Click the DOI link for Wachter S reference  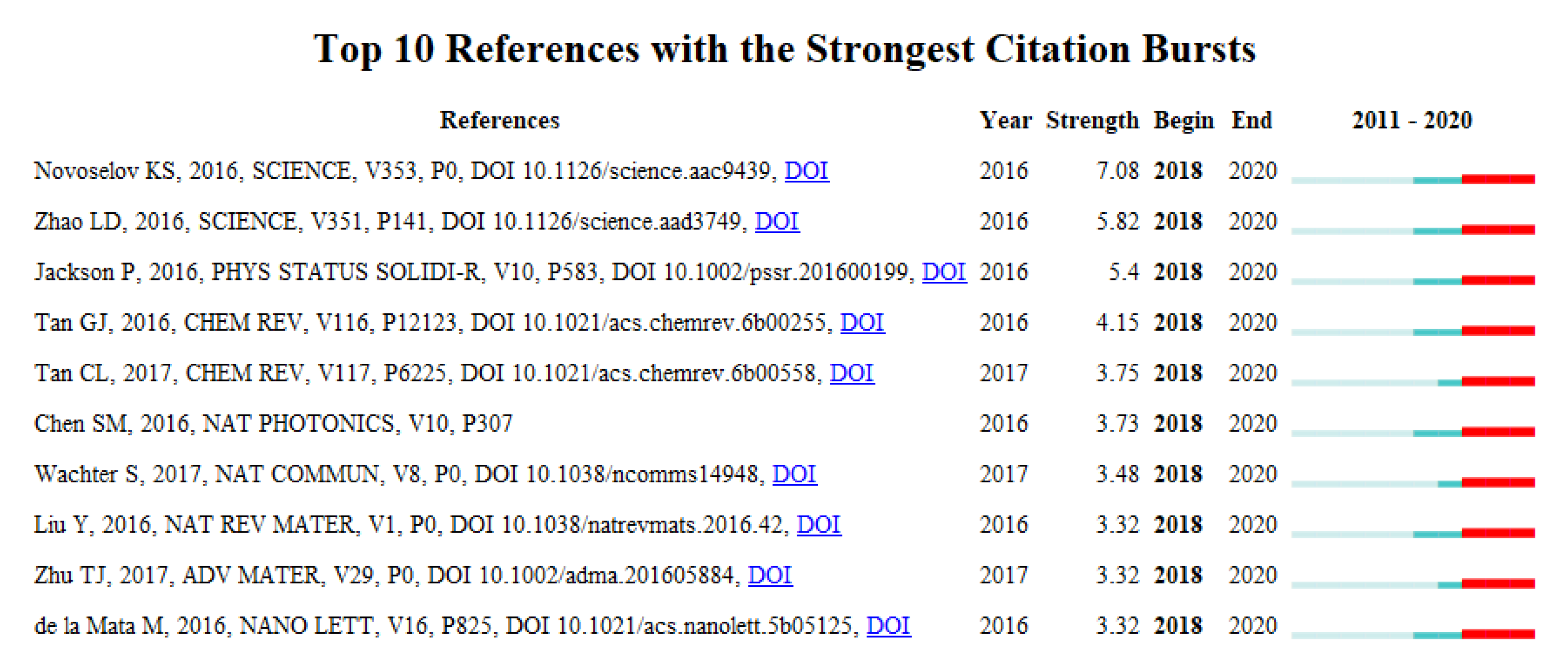coord(794,474)
